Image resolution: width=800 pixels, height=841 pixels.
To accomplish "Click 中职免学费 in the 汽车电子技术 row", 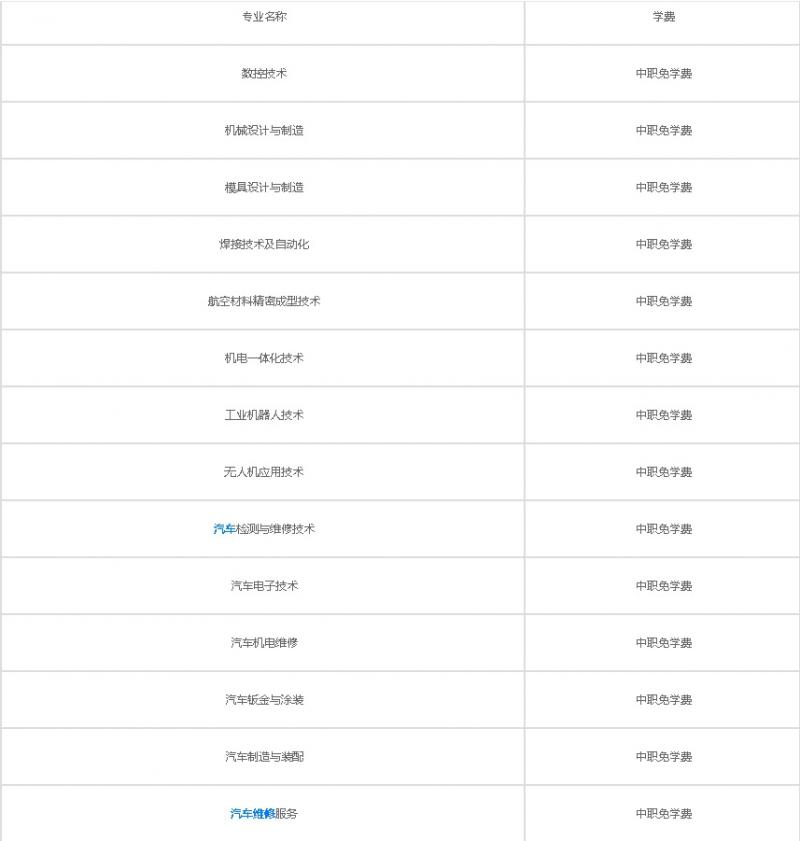I will click(x=663, y=586).
